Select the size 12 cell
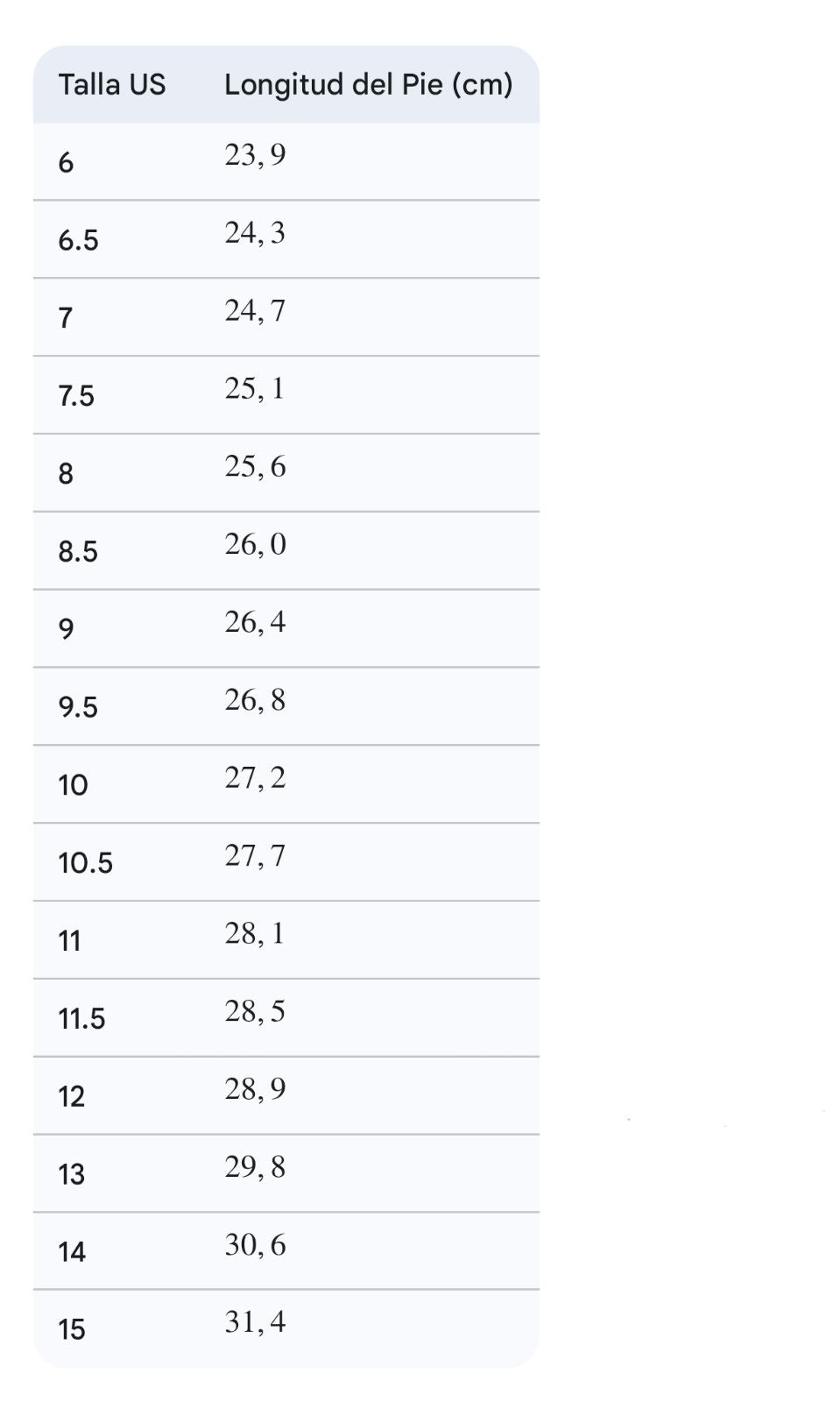The height and width of the screenshot is (1402, 840). pyautogui.click(x=71, y=1097)
